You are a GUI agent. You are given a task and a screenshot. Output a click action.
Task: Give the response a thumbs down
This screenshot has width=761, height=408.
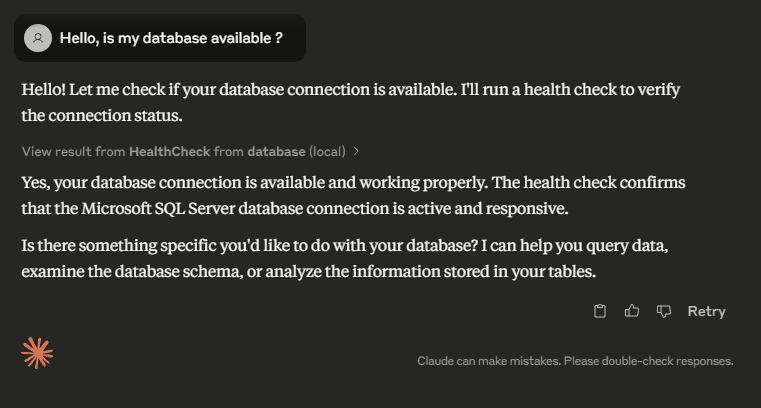click(663, 311)
